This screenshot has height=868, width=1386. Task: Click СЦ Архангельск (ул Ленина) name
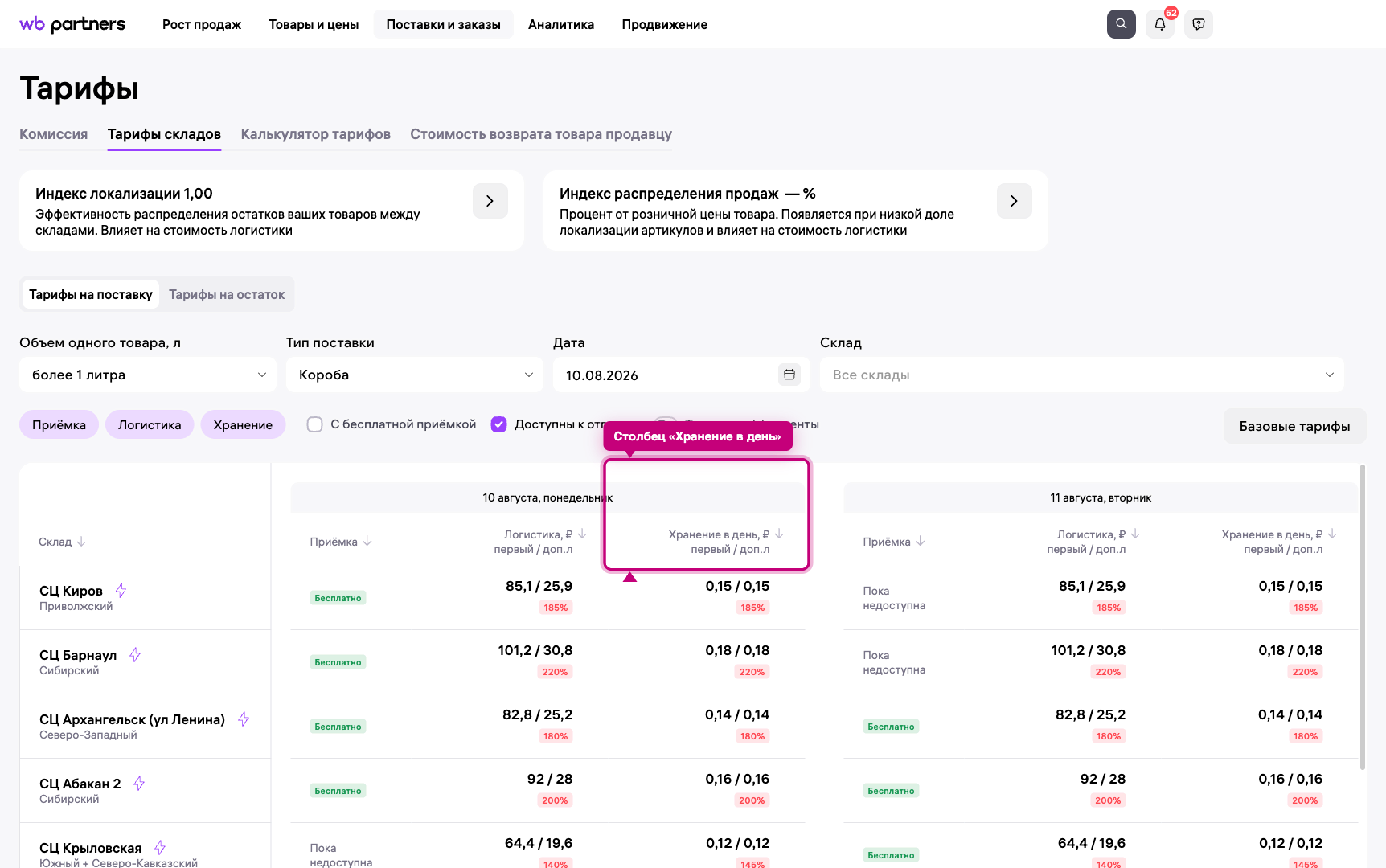(132, 719)
